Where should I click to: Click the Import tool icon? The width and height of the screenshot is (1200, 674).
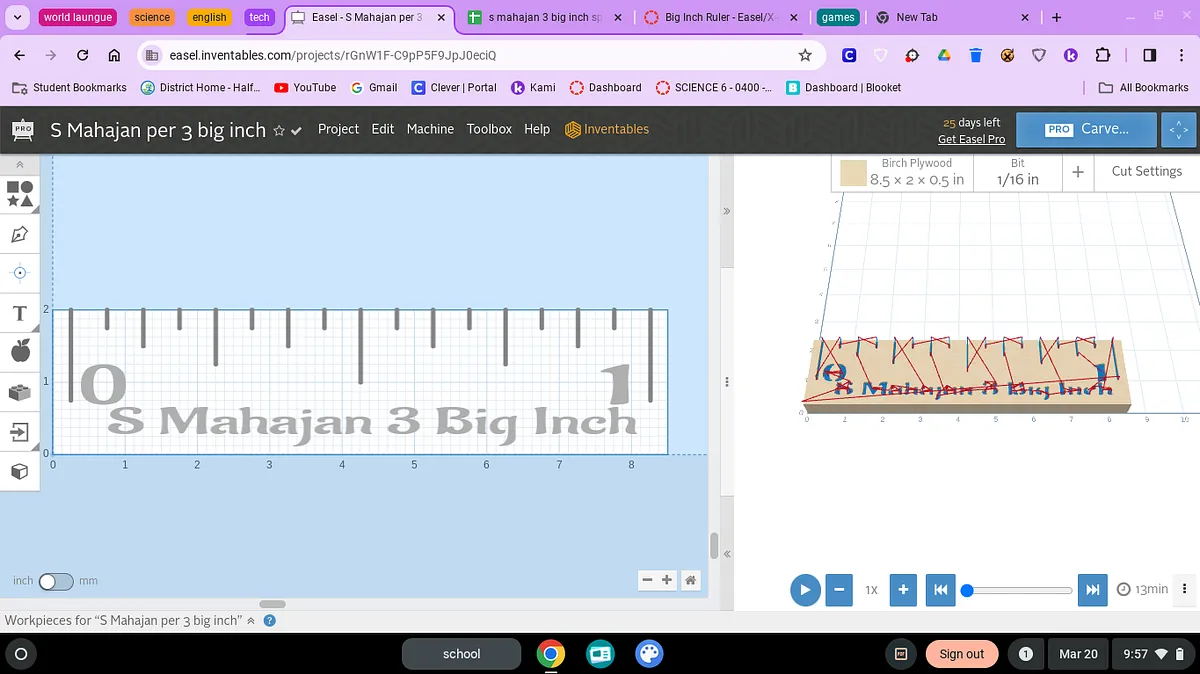coord(20,431)
